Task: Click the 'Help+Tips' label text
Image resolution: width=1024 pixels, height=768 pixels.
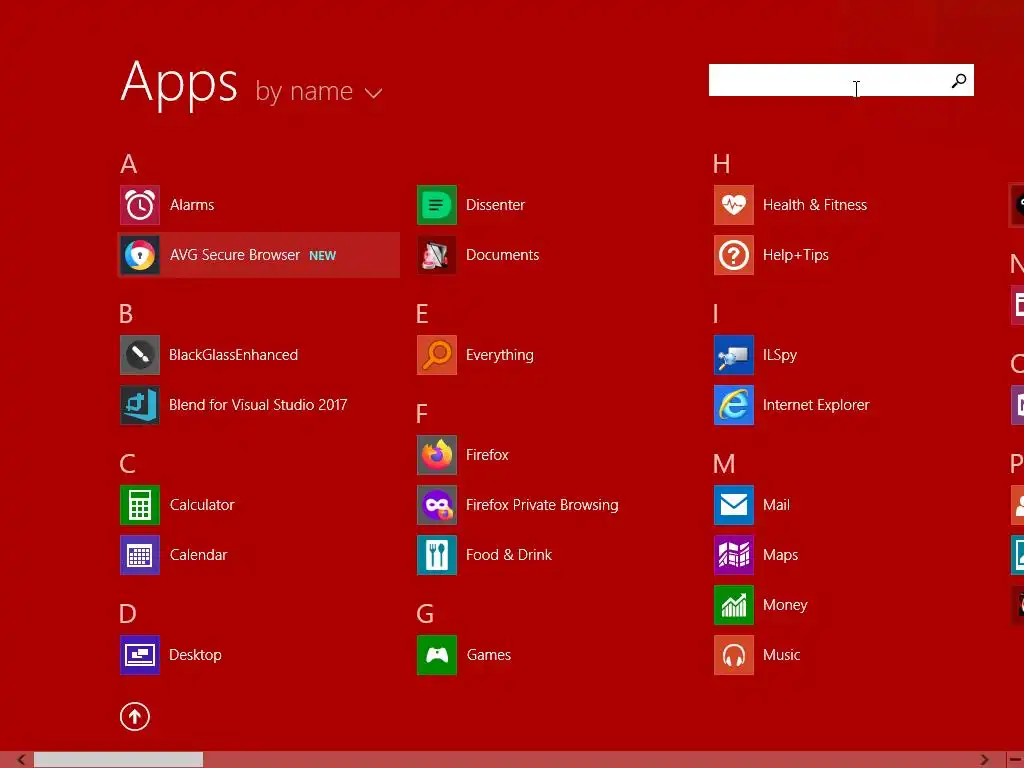Action: pyautogui.click(x=795, y=255)
